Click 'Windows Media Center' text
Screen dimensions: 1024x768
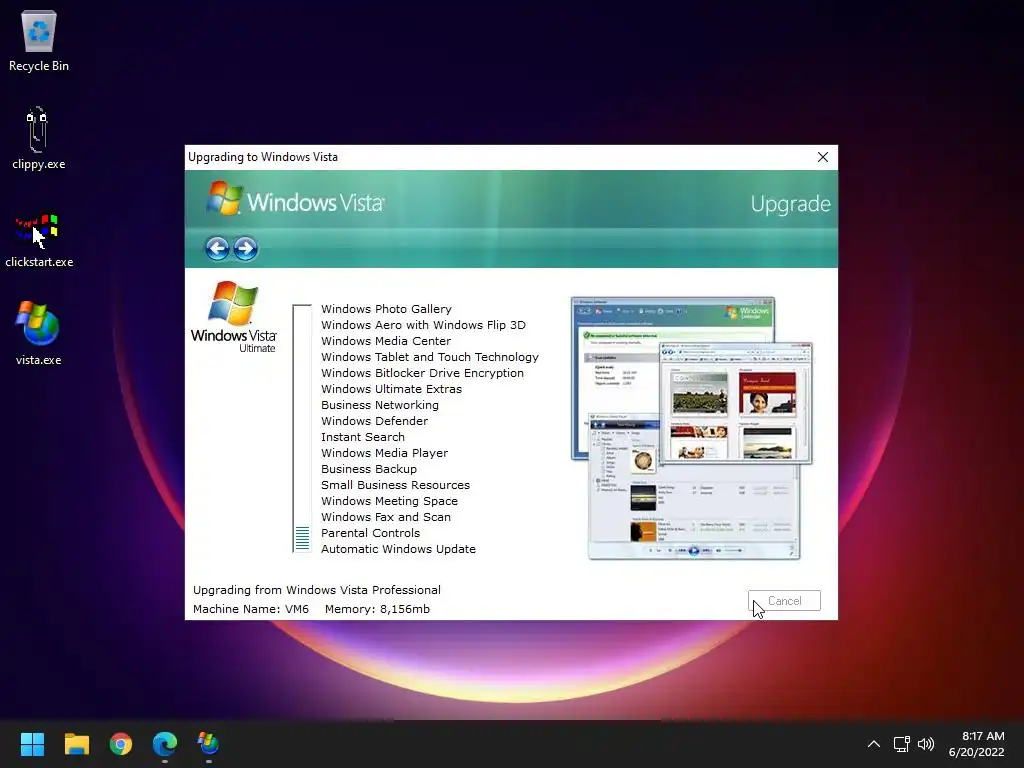point(386,341)
